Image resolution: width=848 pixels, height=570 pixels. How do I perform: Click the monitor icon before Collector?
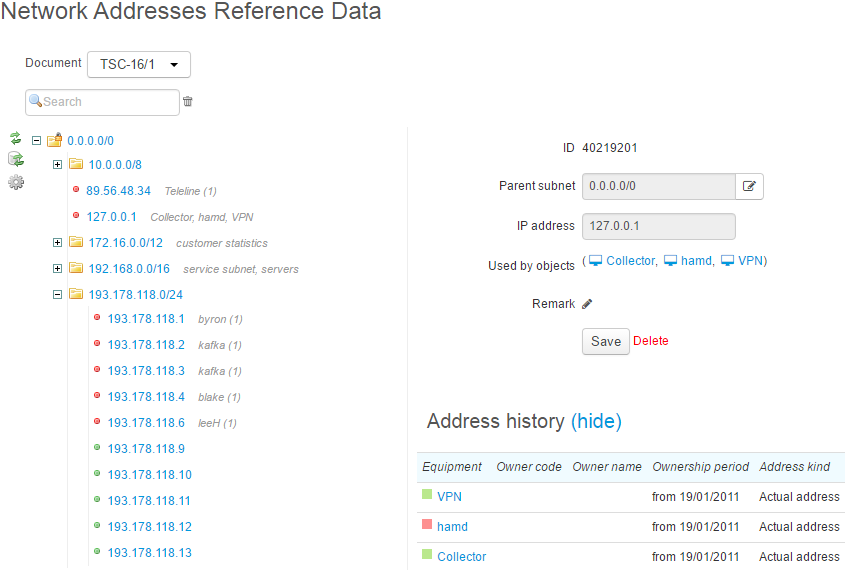[x=595, y=261]
